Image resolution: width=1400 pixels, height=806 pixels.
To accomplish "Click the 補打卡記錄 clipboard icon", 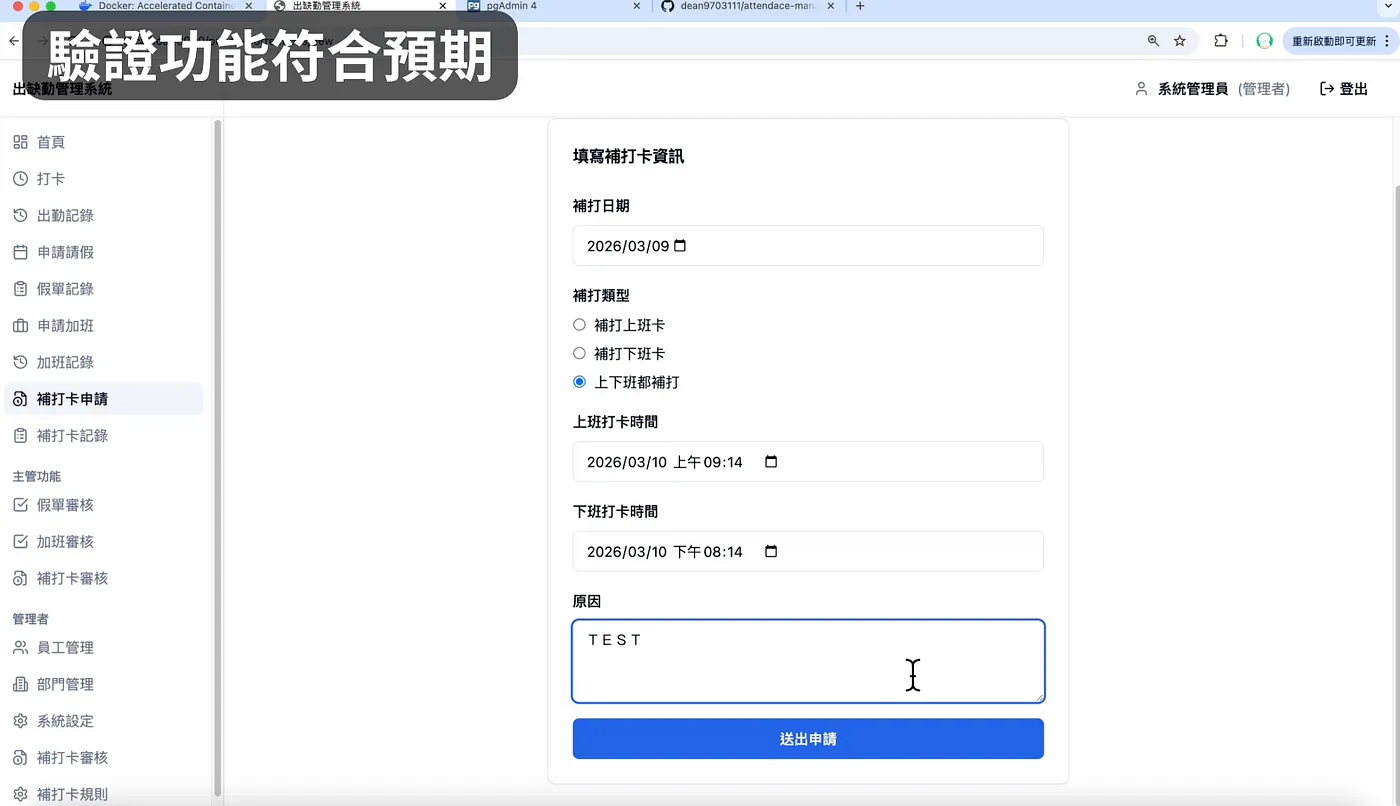I will [x=20, y=435].
